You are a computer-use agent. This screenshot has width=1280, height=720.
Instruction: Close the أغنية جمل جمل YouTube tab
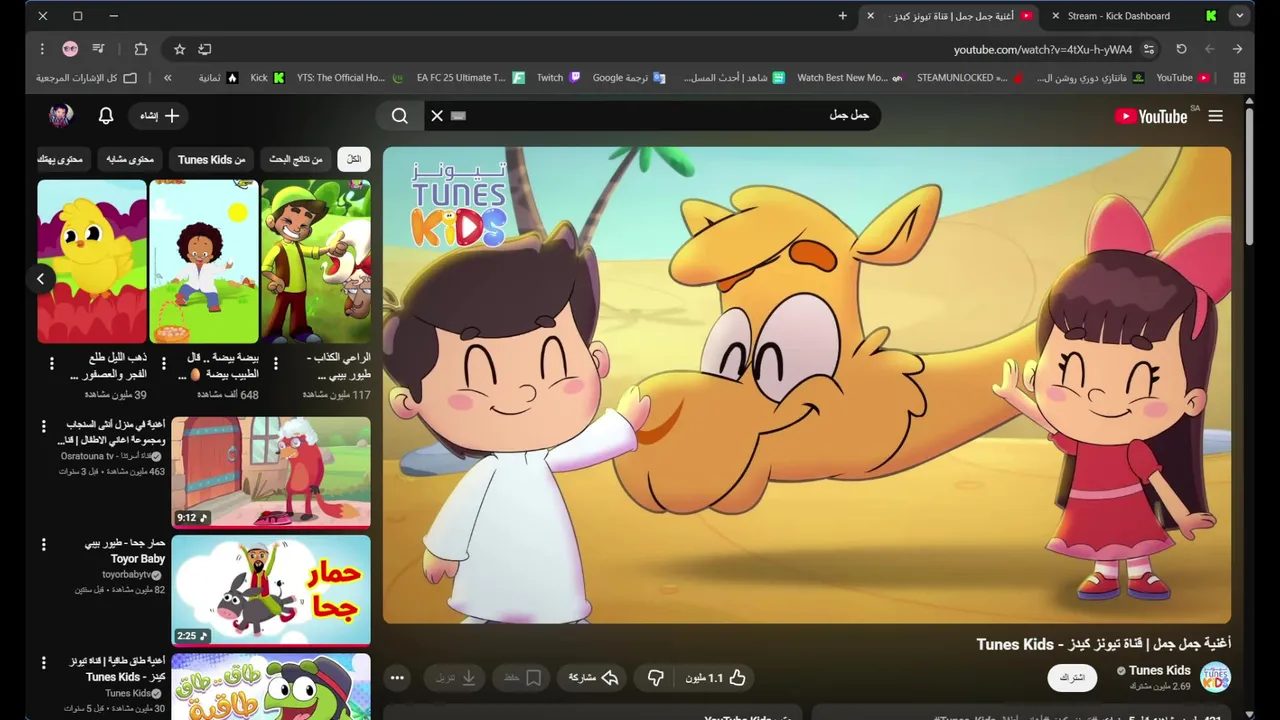pyautogui.click(x=870, y=16)
